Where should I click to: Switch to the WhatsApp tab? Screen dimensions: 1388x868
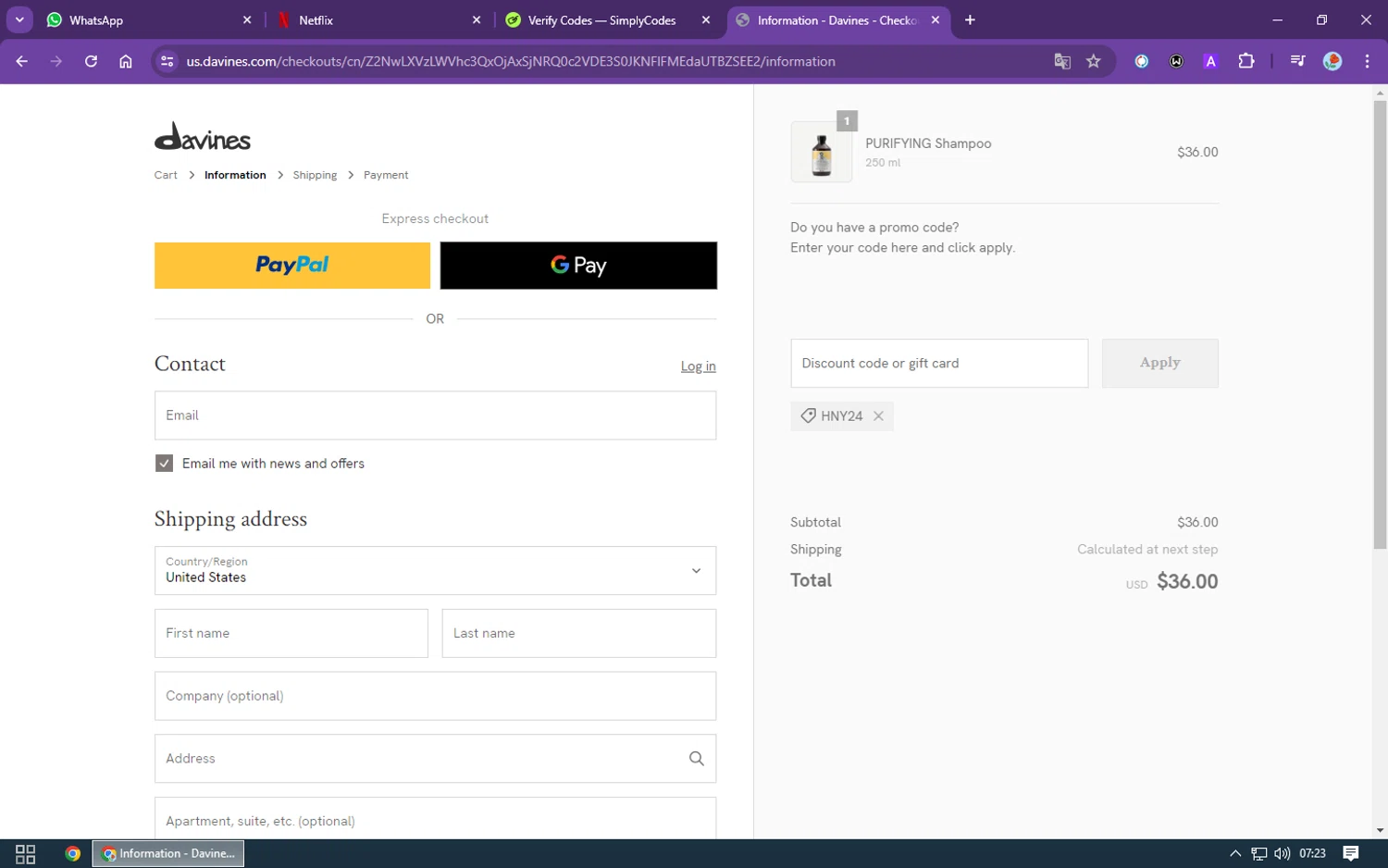(149, 19)
